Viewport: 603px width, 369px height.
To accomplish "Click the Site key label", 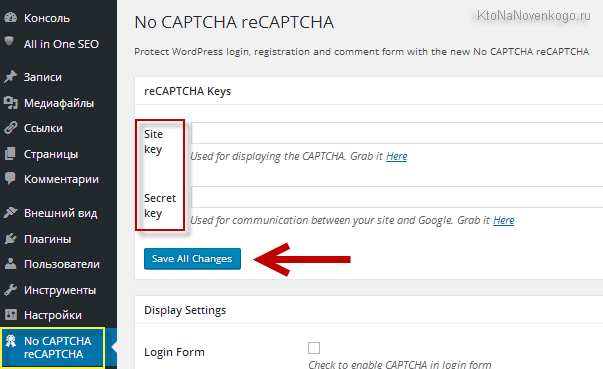I will [x=153, y=141].
